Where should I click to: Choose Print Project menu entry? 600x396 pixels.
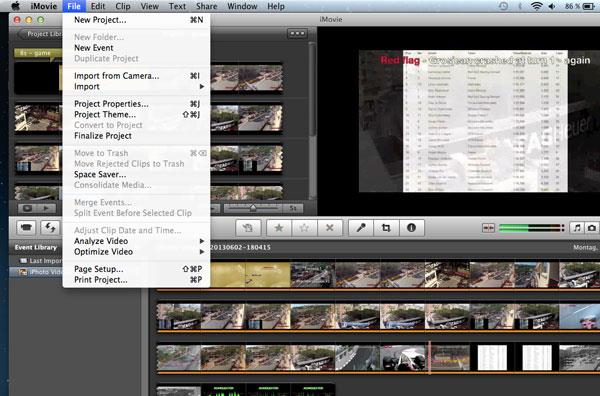(136, 280)
